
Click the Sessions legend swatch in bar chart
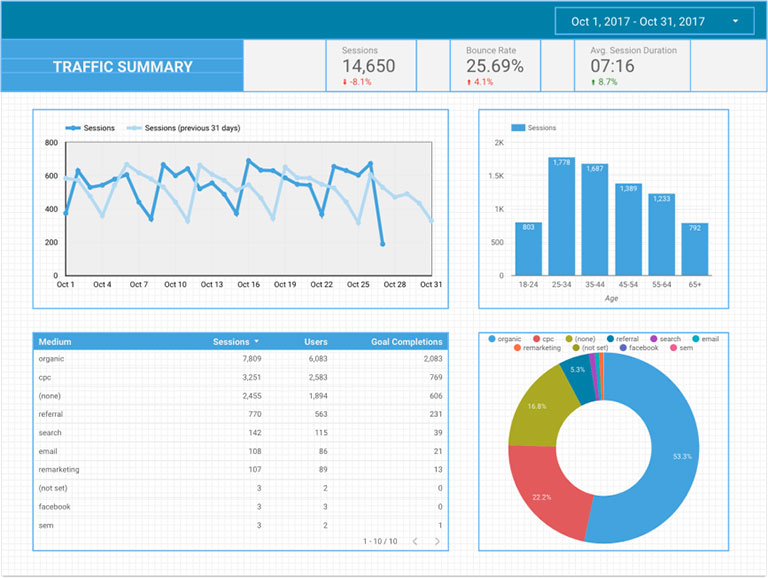point(518,128)
